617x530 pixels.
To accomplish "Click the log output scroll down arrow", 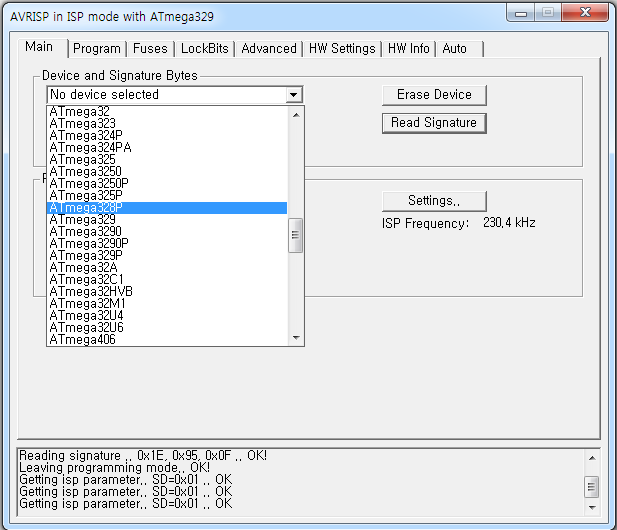I will click(x=592, y=508).
